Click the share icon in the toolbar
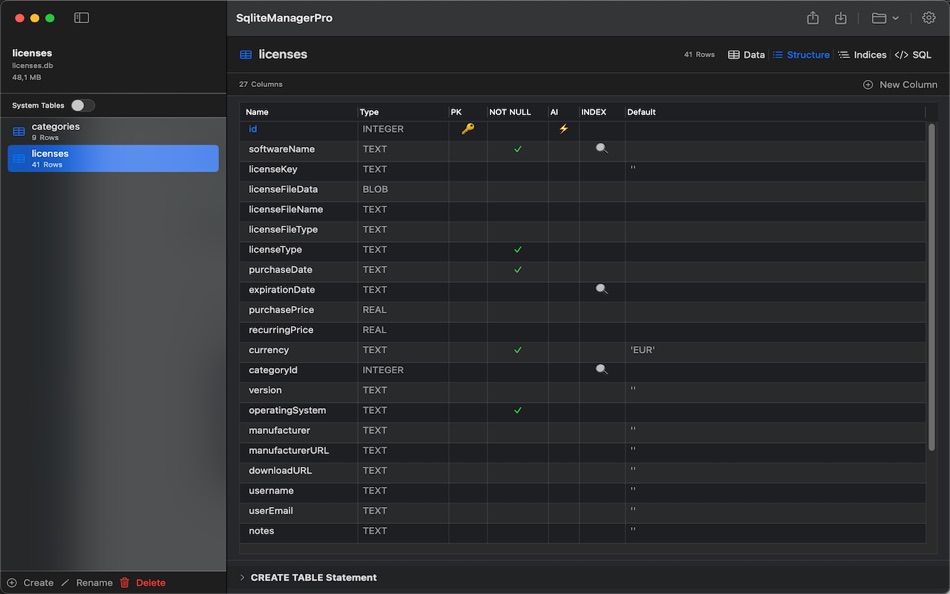 click(812, 18)
